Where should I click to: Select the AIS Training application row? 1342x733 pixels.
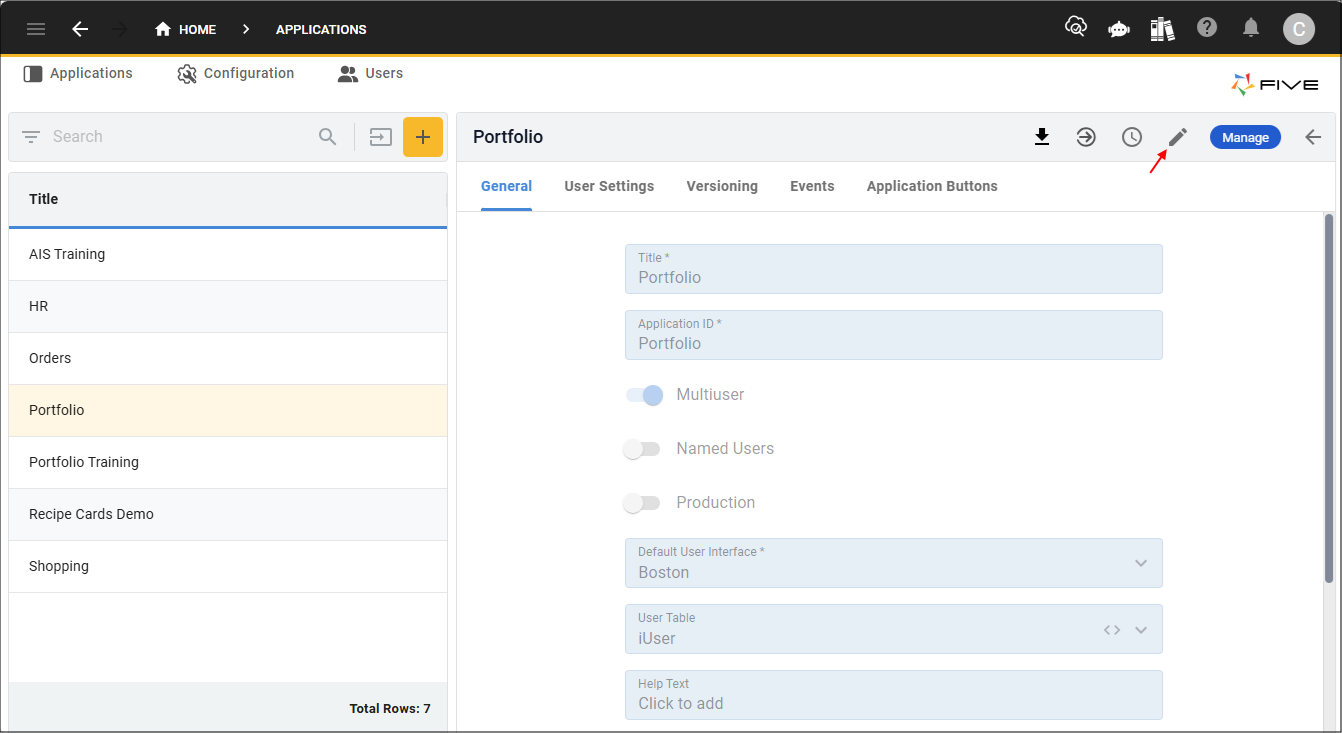[x=228, y=254]
